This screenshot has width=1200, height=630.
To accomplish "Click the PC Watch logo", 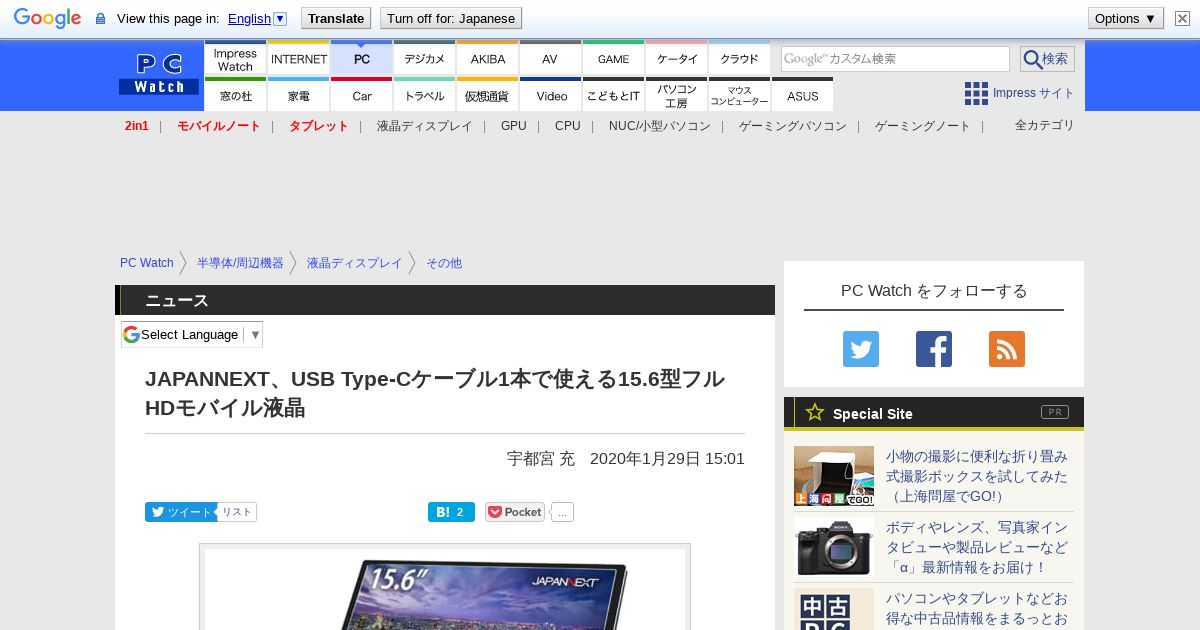I will [x=159, y=75].
